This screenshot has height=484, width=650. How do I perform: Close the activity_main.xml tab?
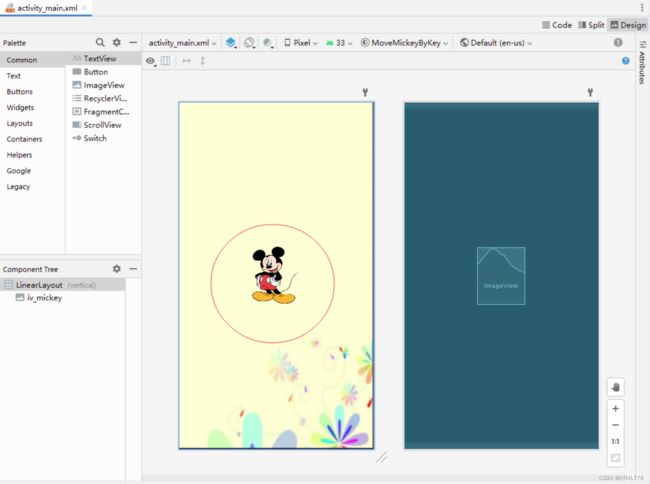pos(85,7)
